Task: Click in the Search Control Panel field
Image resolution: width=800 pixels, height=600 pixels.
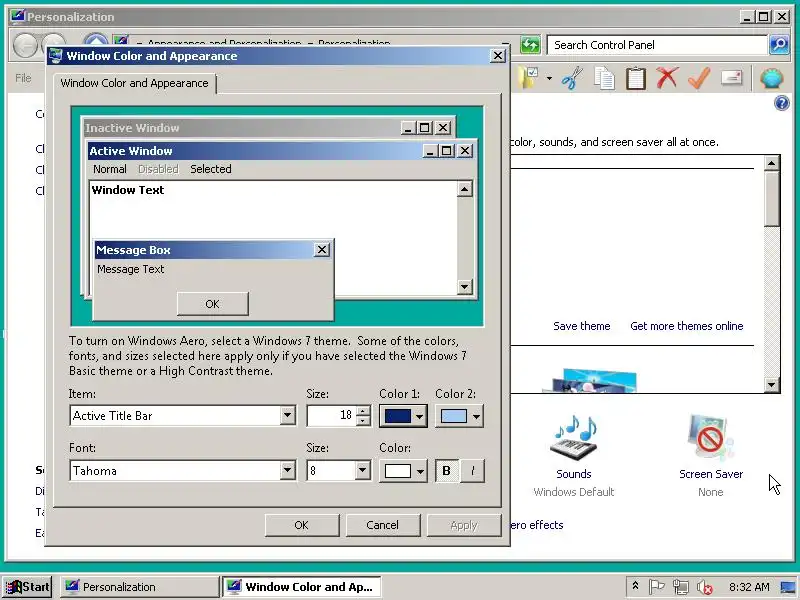Action: pos(657,45)
